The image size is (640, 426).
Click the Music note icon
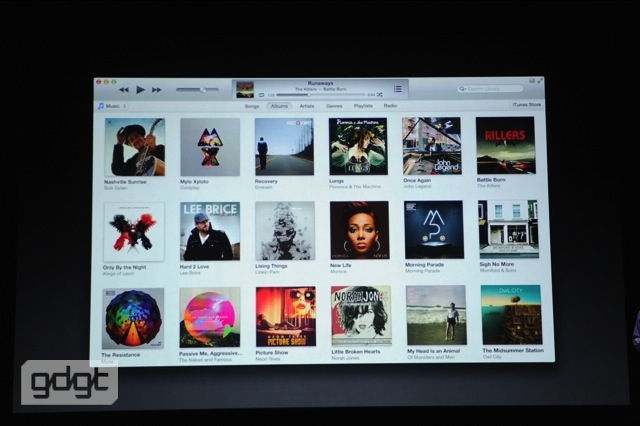tap(101, 106)
